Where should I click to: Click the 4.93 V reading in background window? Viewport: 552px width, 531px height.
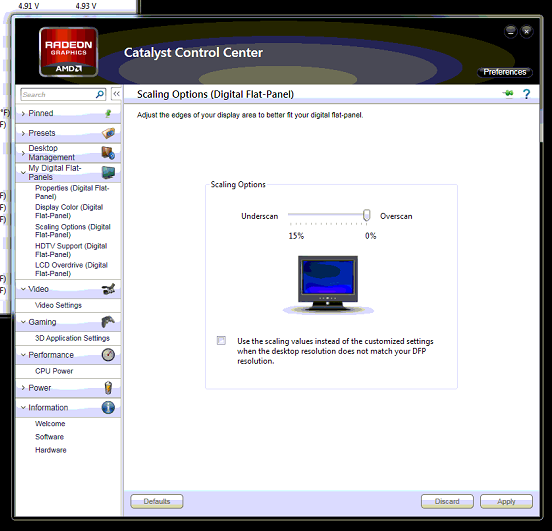point(86,6)
